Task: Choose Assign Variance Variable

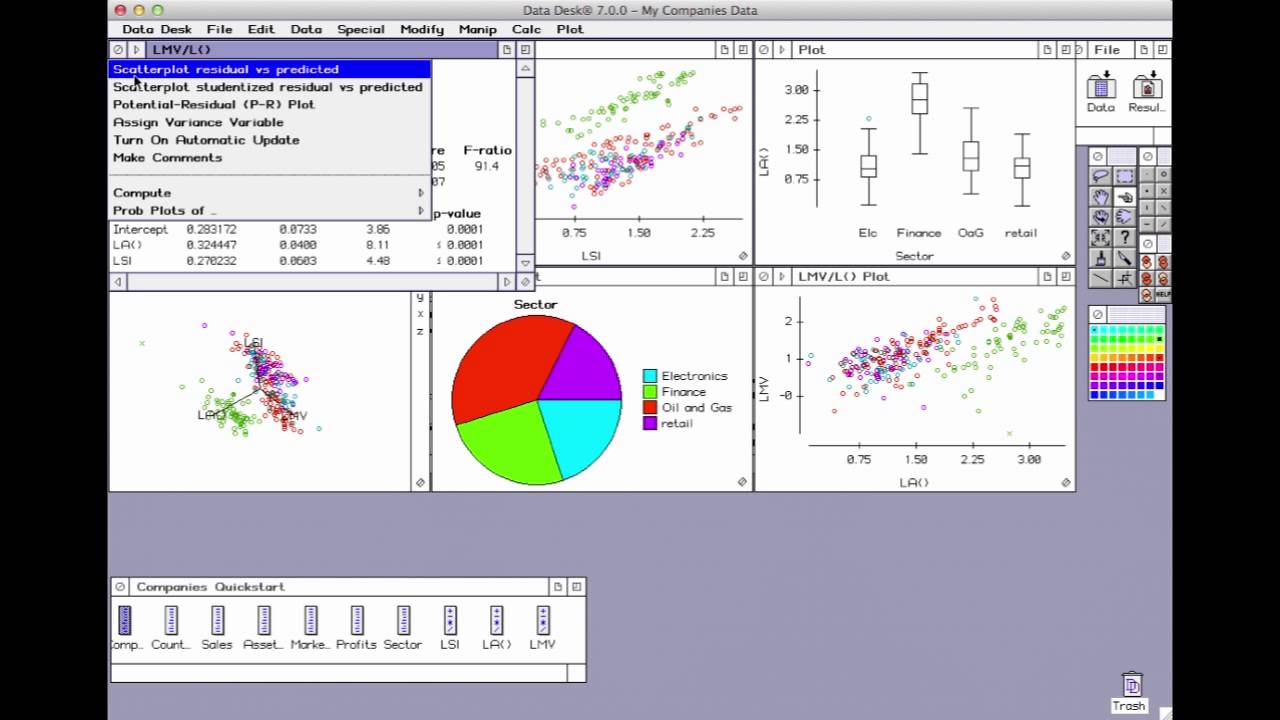Action: 269,122
